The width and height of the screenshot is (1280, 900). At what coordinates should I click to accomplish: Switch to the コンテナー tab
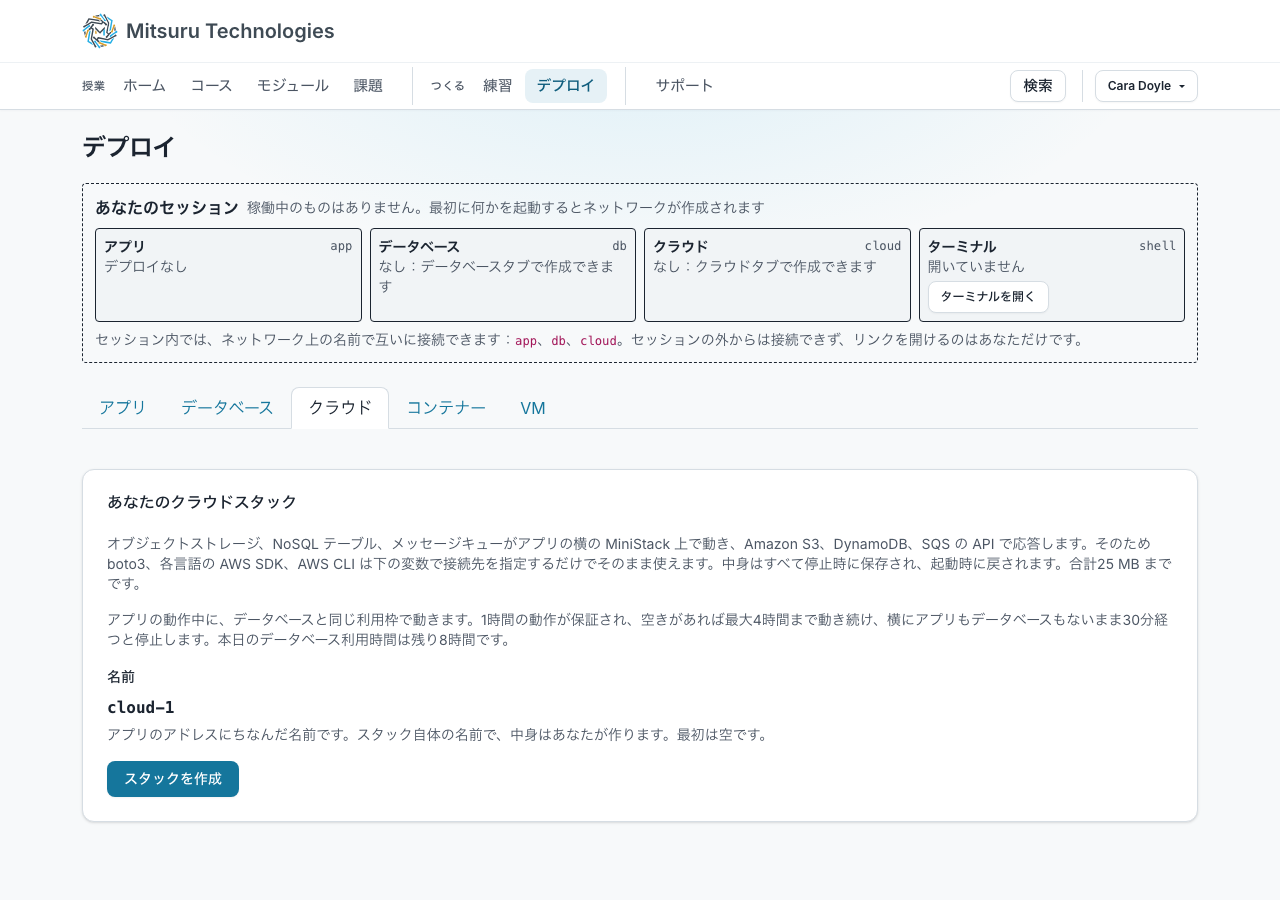446,408
